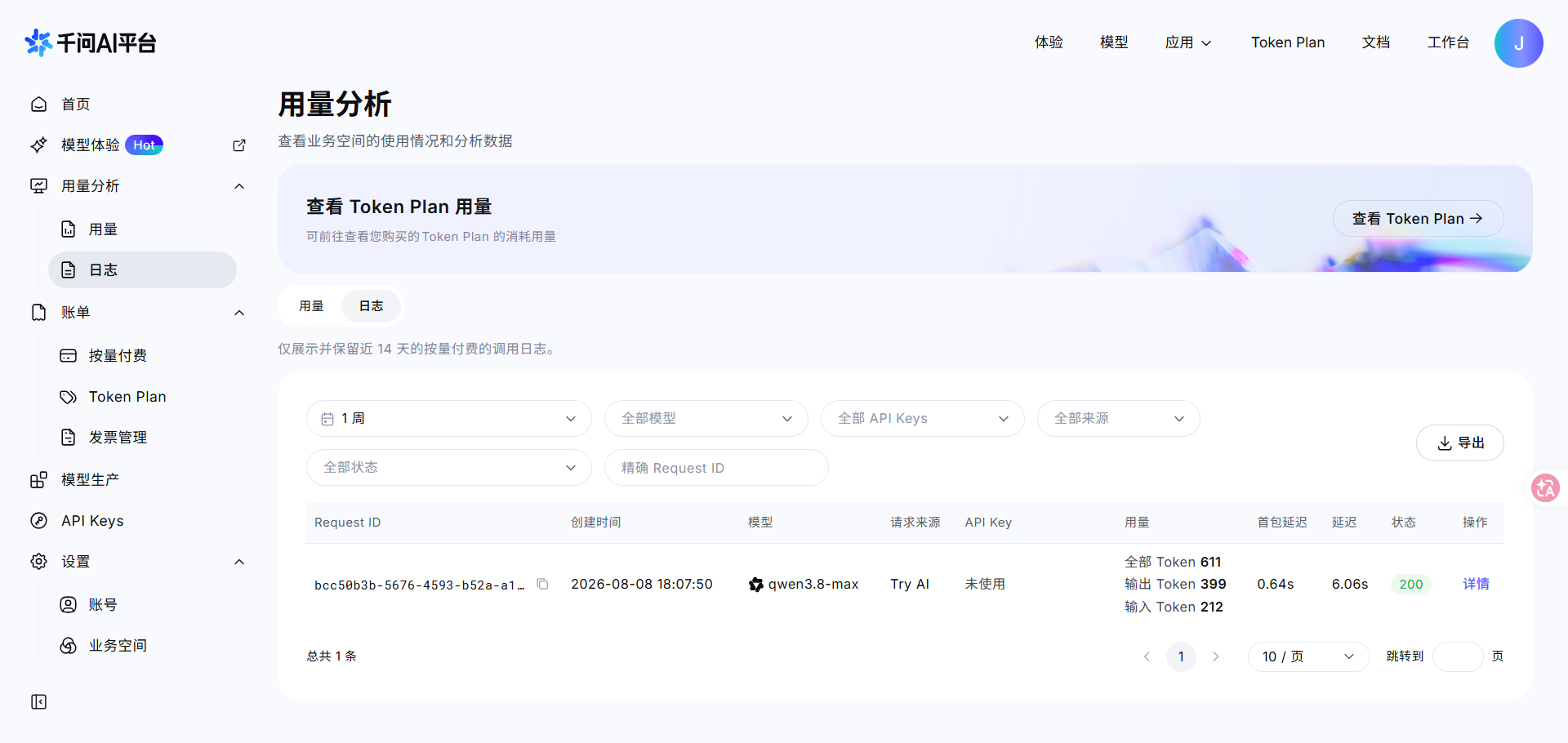Click the 千问AI平台 logo
1568x743 pixels.
click(x=91, y=42)
